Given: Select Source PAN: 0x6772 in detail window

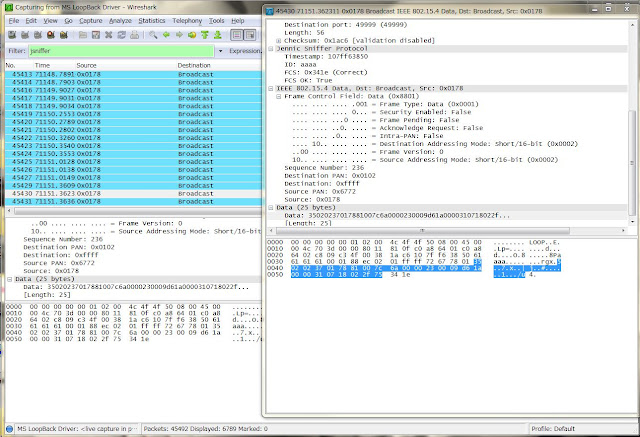Looking at the screenshot, I should (320, 192).
